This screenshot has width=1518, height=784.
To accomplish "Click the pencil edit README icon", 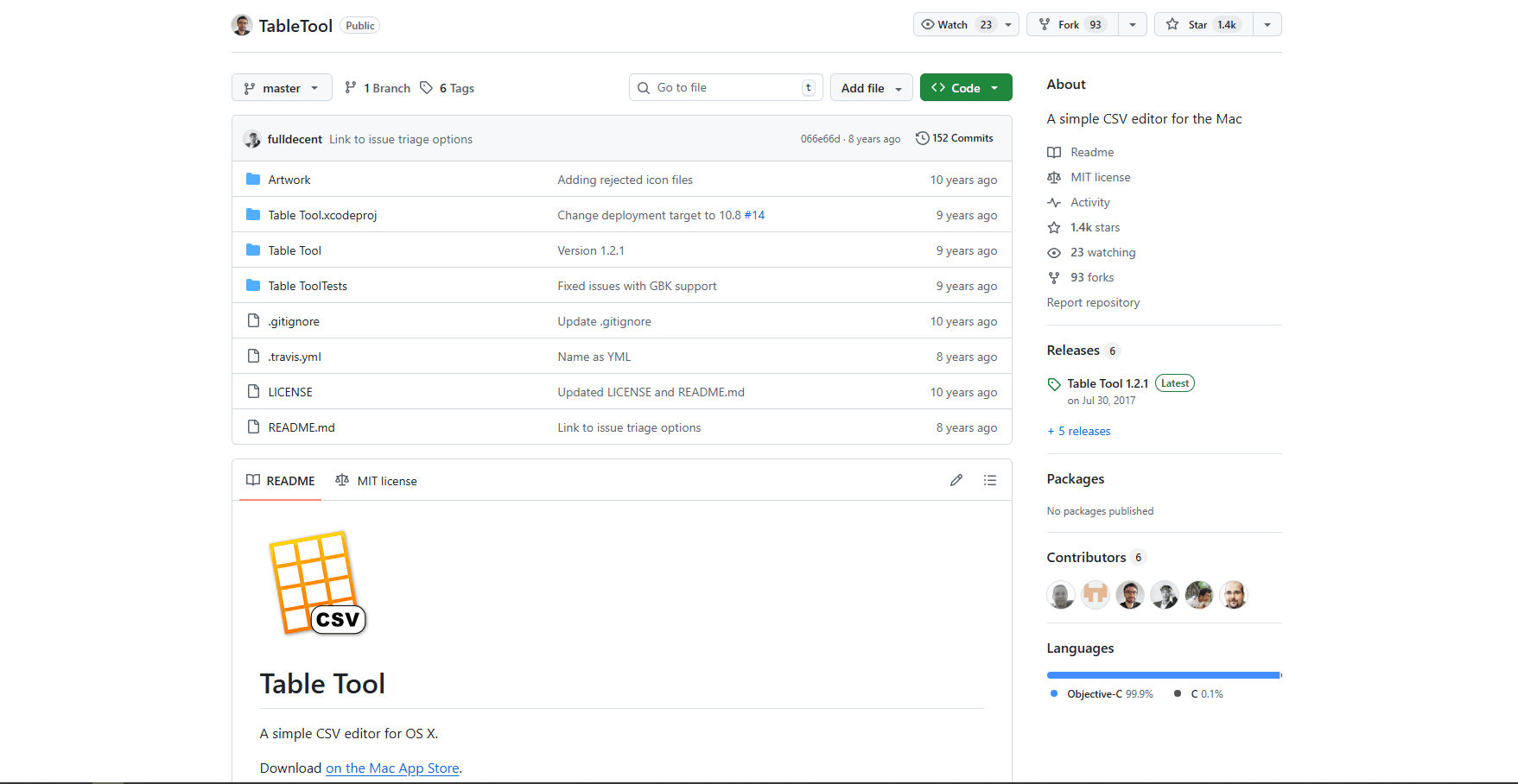I will click(956, 480).
